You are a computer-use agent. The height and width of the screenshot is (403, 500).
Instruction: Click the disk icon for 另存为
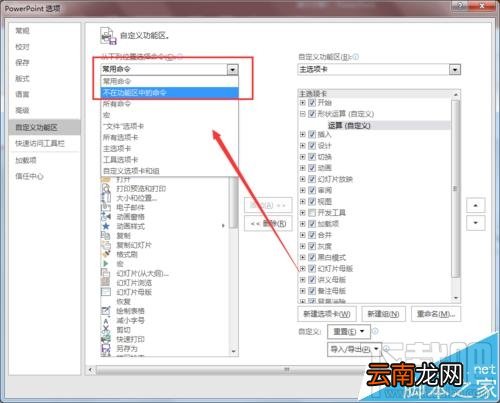[x=106, y=349]
